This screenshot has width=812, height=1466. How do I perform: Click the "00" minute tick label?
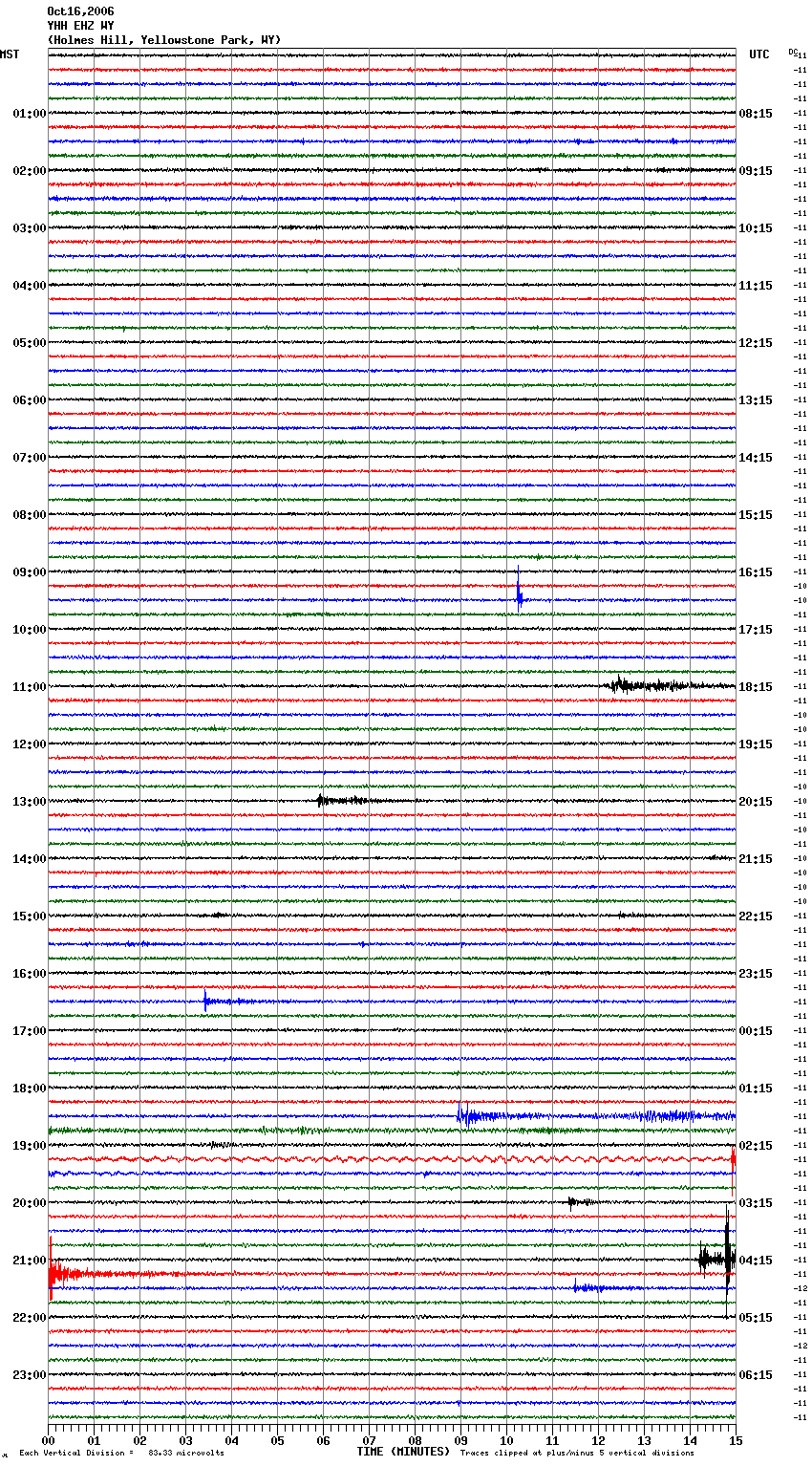48,1440
